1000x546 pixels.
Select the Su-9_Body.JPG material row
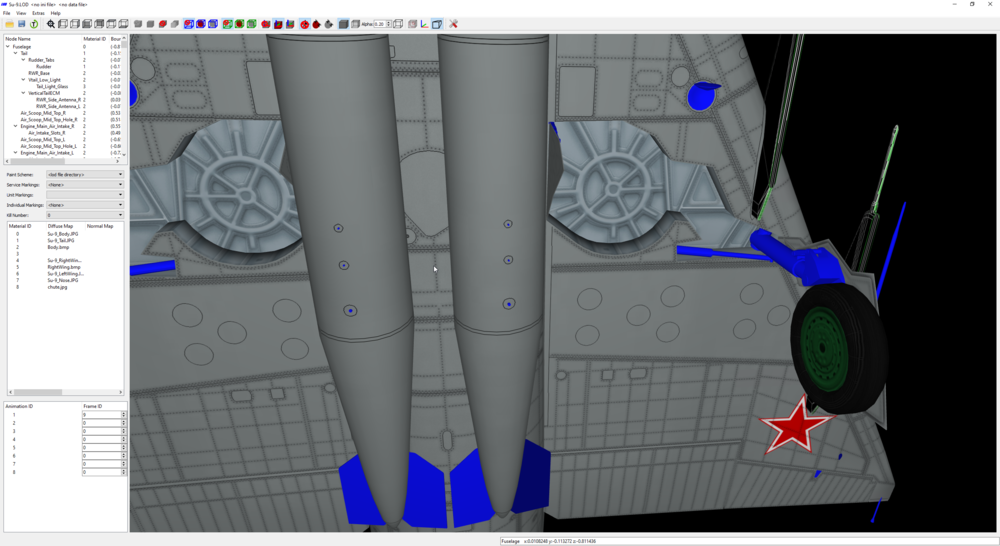[x=62, y=234]
